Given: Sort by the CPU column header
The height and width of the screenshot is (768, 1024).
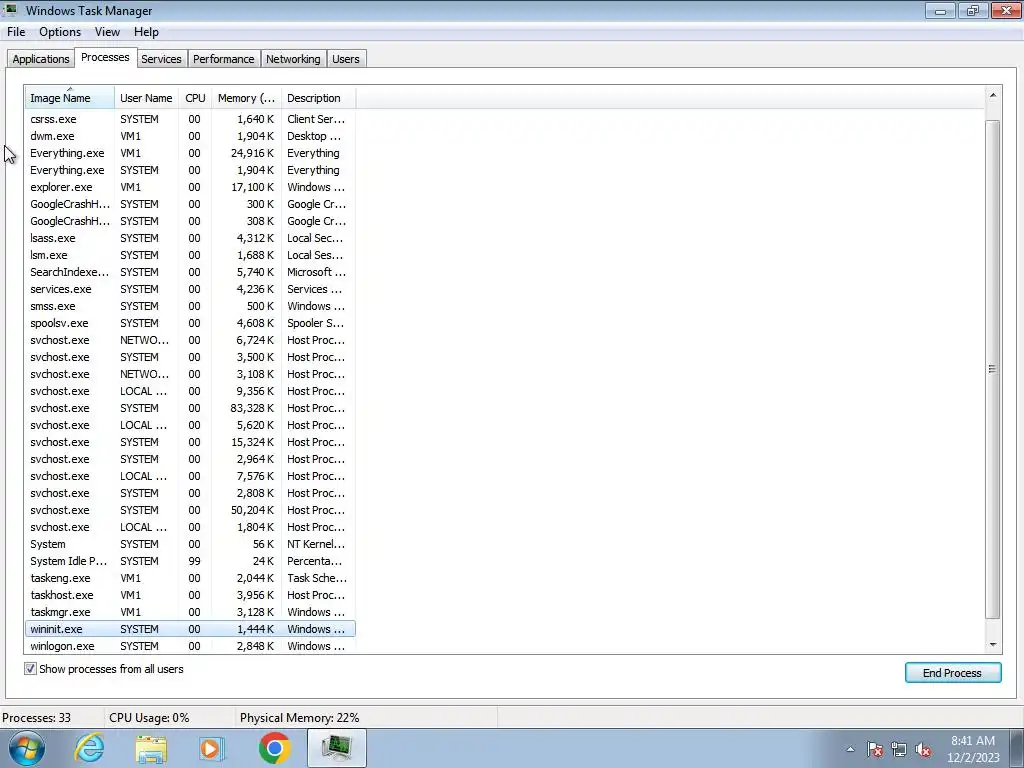Looking at the screenshot, I should point(195,98).
